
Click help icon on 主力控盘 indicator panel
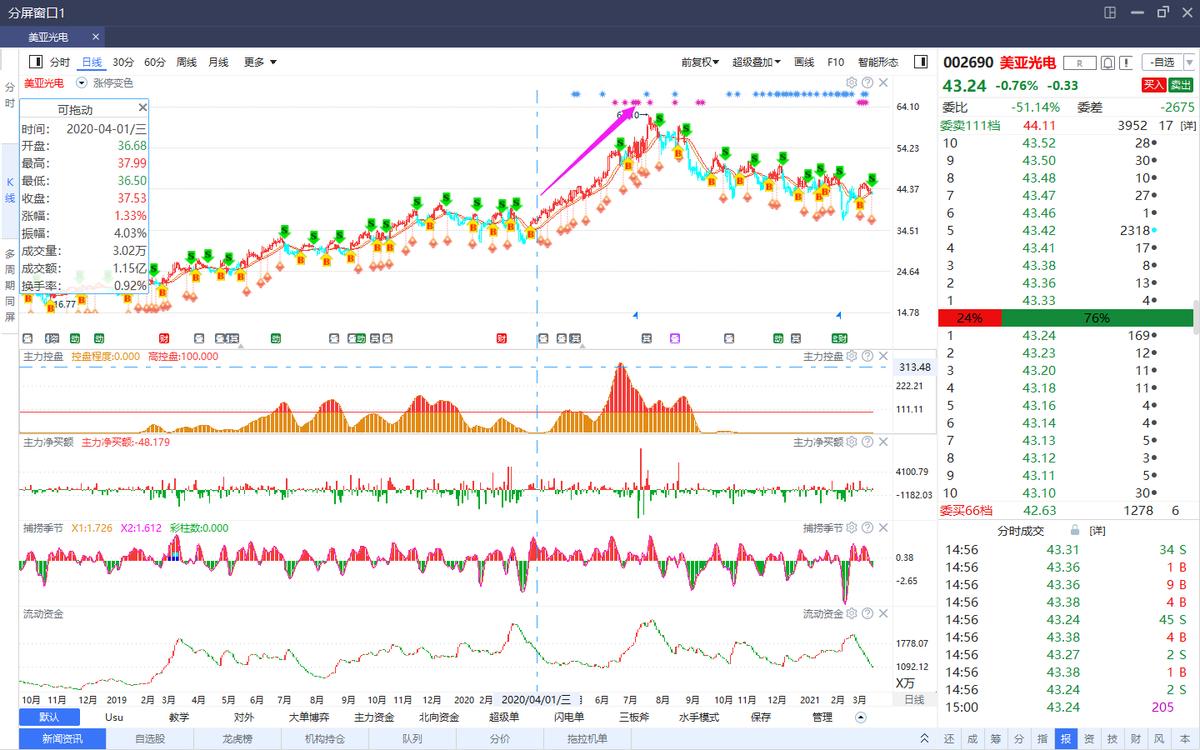(x=867, y=356)
